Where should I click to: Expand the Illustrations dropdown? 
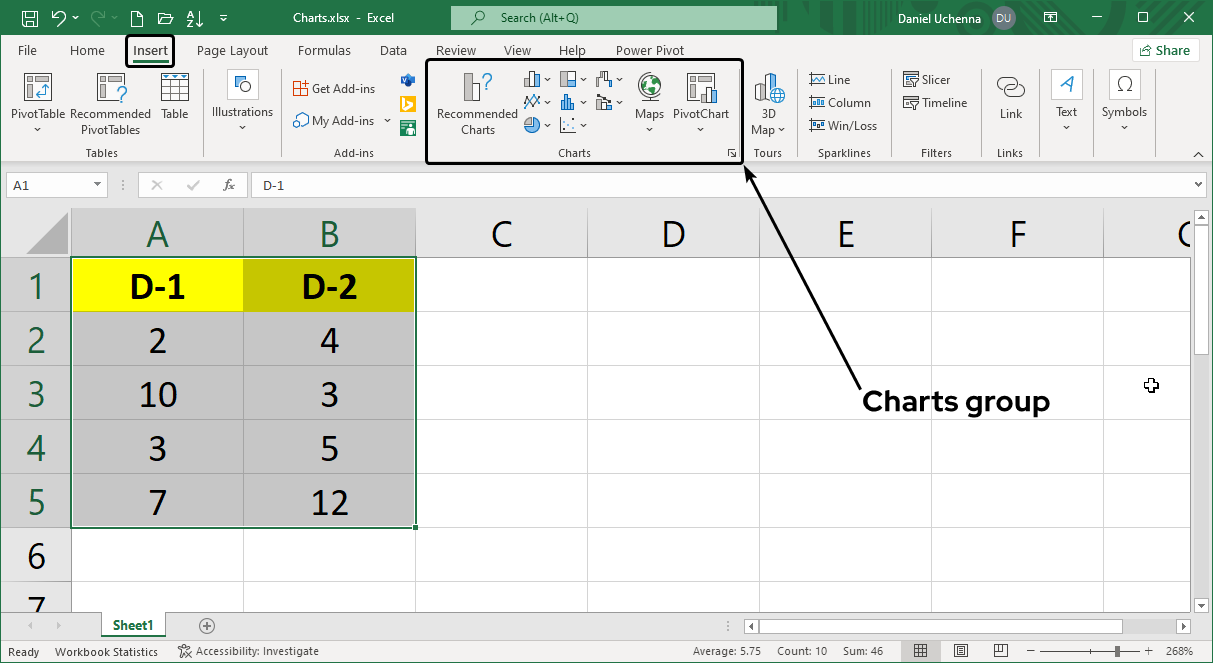242,128
